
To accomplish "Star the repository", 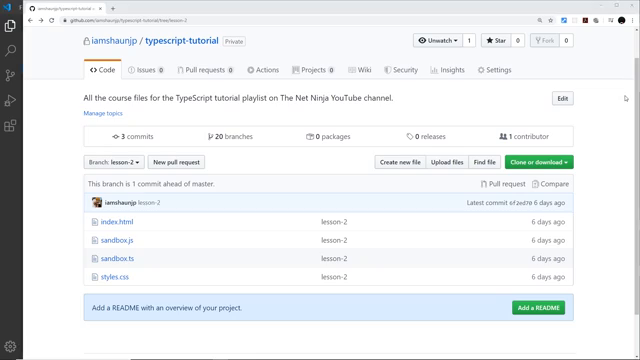I will pos(496,40).
